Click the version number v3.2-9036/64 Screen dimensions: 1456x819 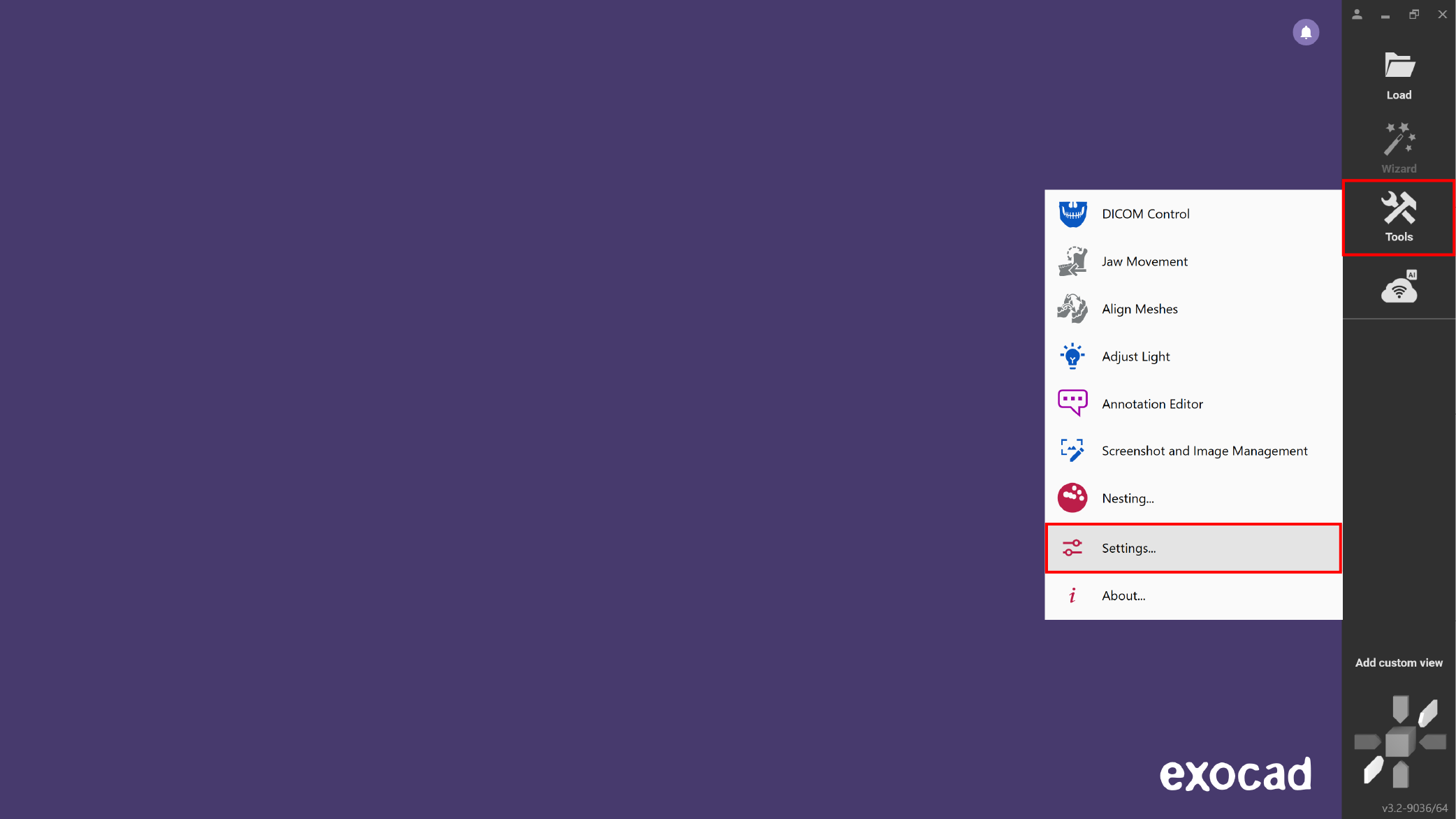point(1415,808)
